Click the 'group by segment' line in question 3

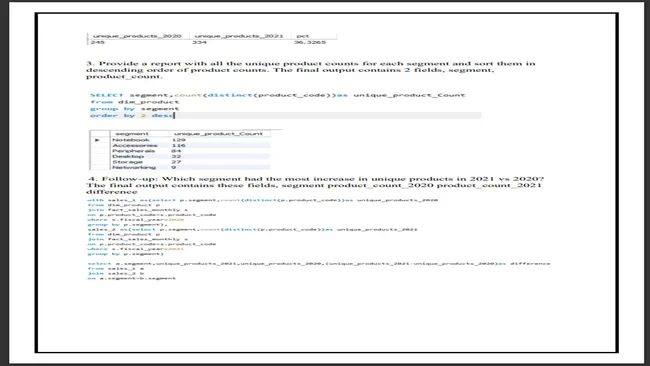tap(134, 109)
